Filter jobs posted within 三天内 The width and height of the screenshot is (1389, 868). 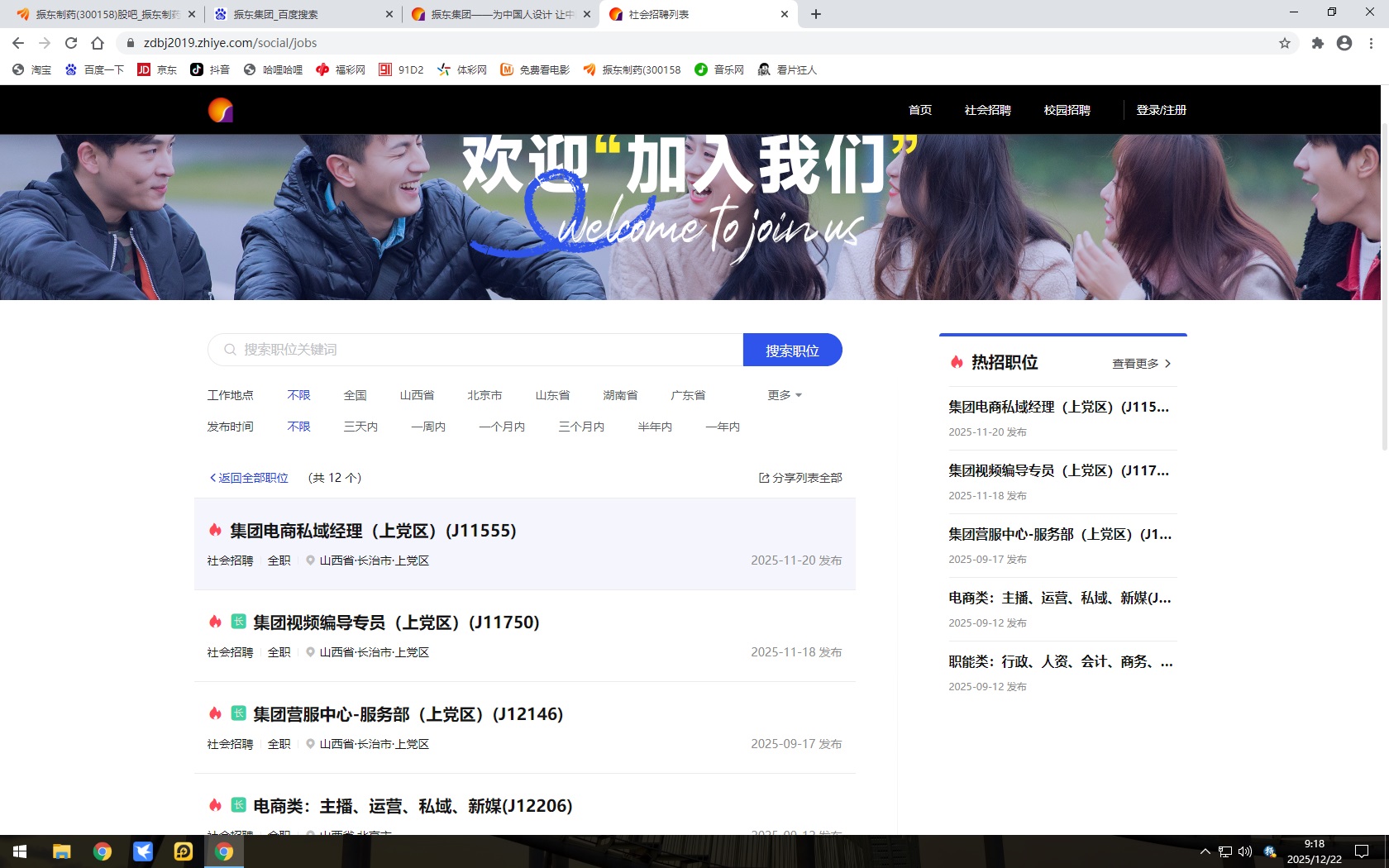[x=360, y=427]
